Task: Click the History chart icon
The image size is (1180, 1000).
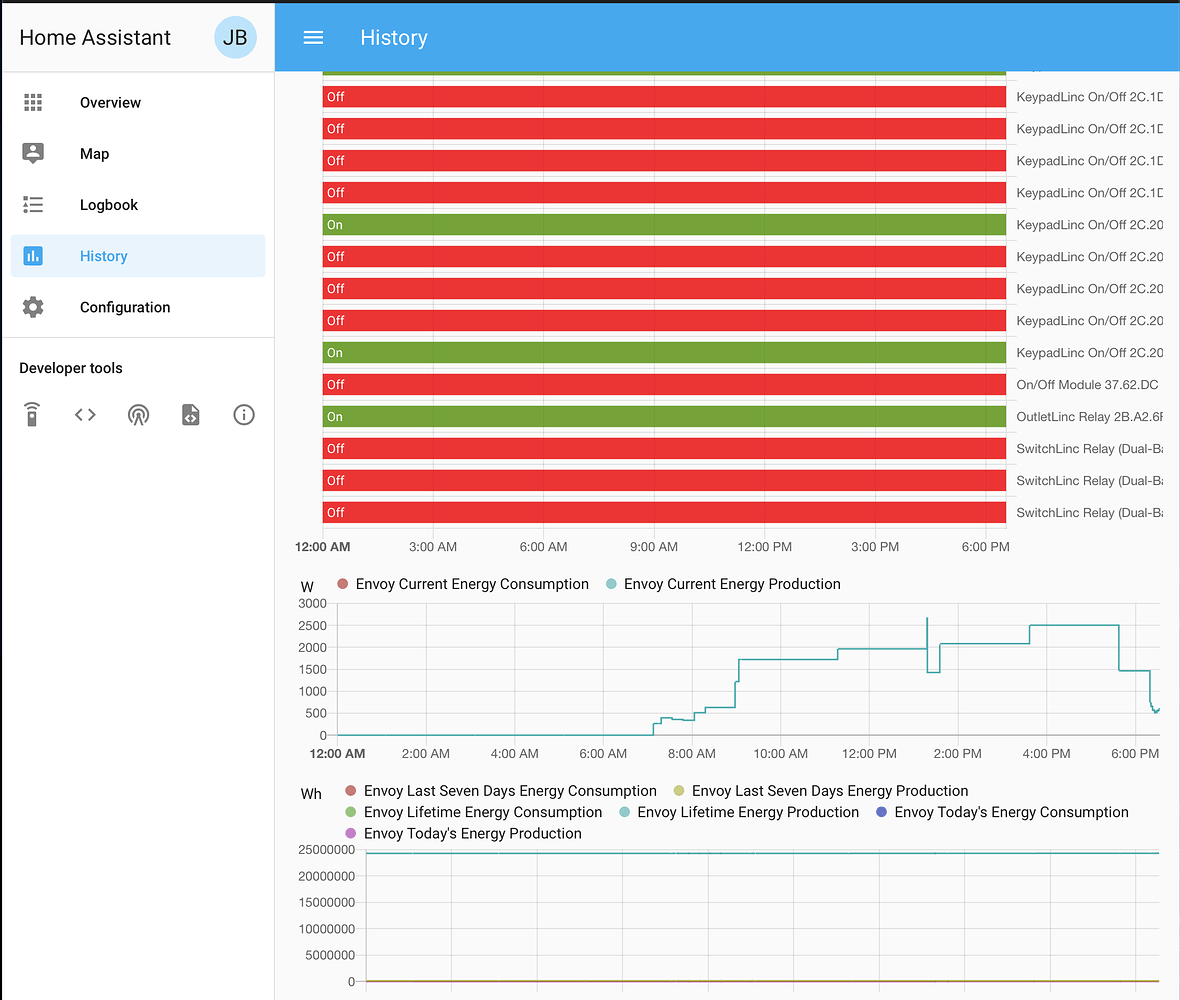Action: [33, 256]
